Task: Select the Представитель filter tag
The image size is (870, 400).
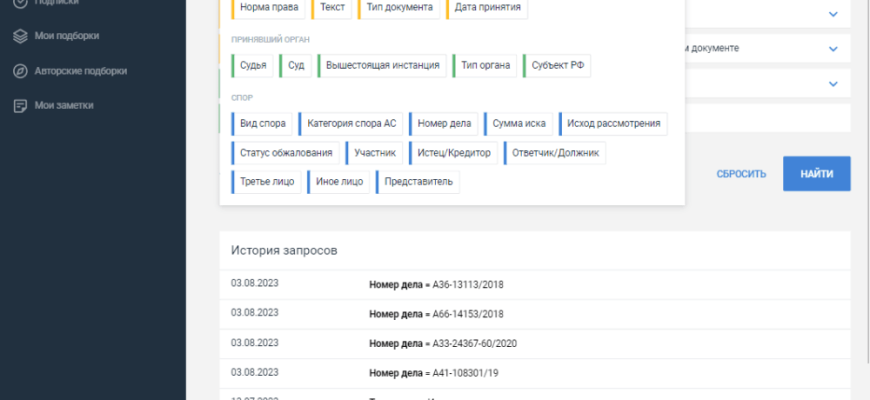Action: point(418,182)
